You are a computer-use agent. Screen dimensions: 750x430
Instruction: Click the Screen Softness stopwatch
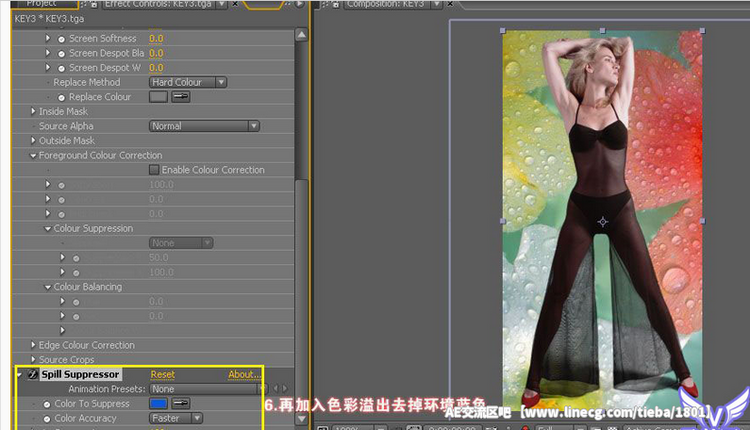click(x=61, y=39)
